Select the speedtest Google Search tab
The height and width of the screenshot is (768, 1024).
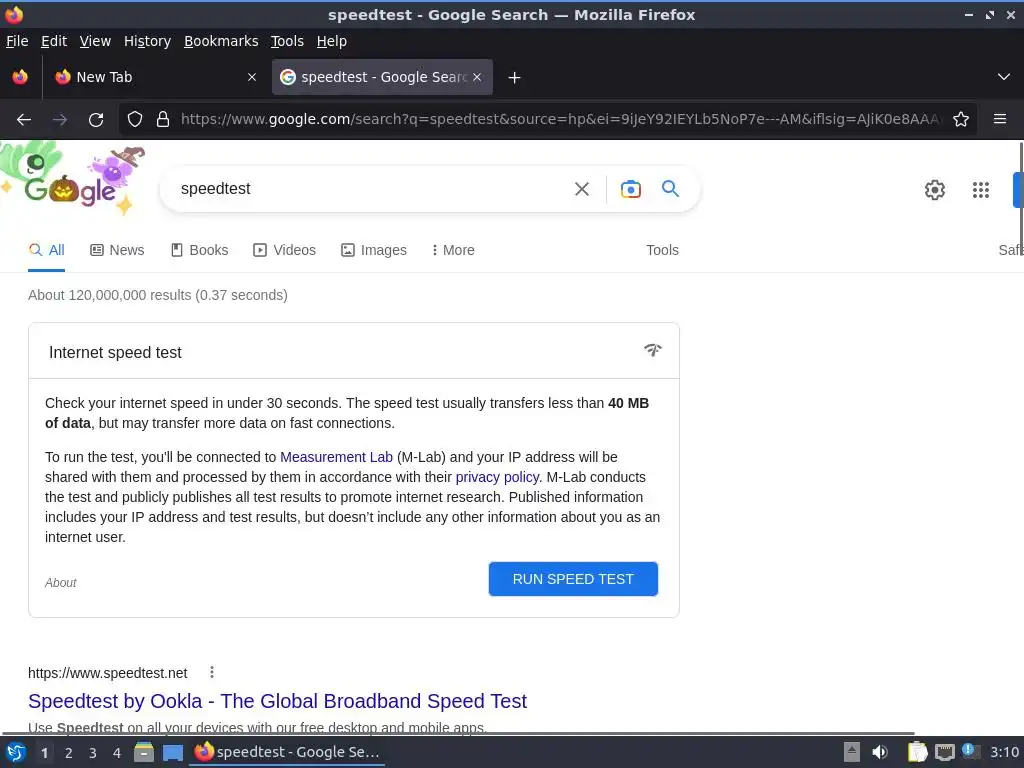click(x=382, y=77)
